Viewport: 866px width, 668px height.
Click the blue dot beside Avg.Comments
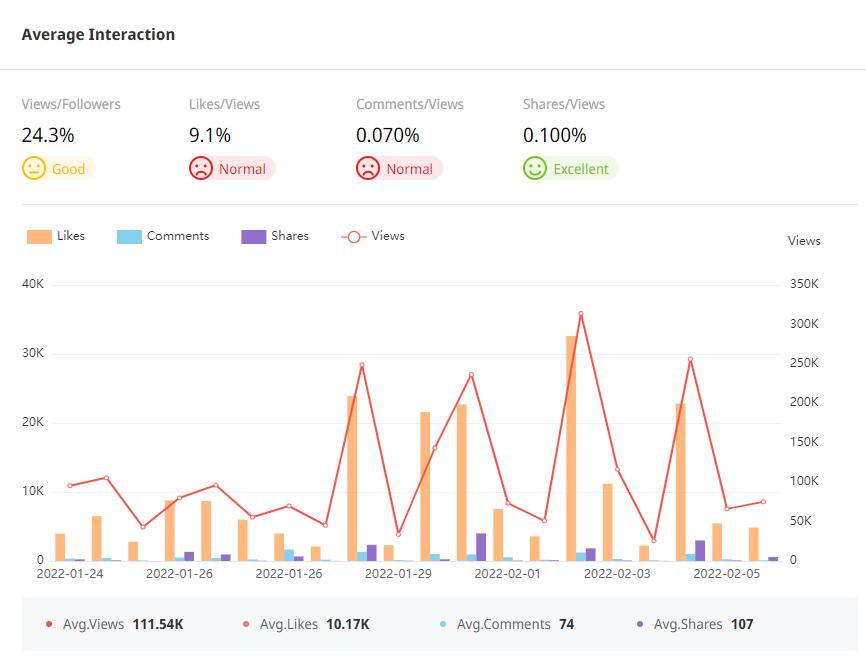tap(443, 624)
